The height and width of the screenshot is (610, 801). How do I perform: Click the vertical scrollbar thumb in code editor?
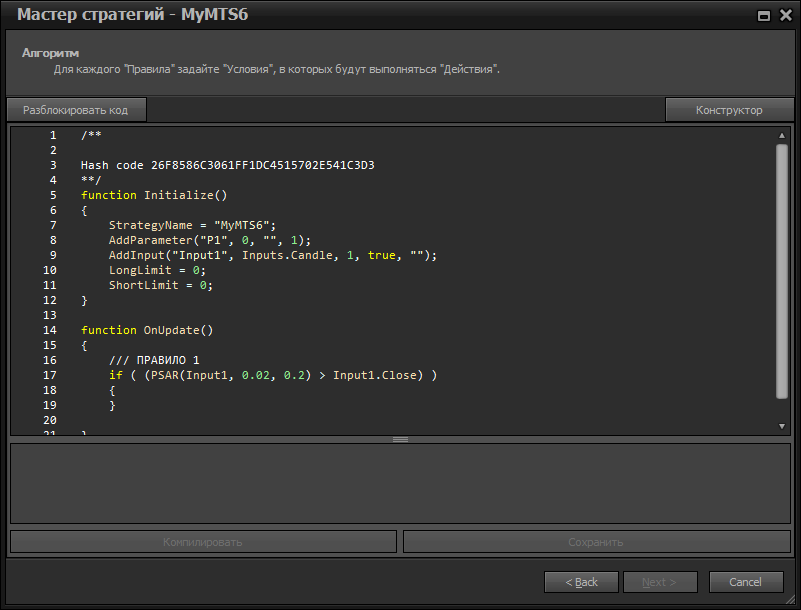click(782, 270)
